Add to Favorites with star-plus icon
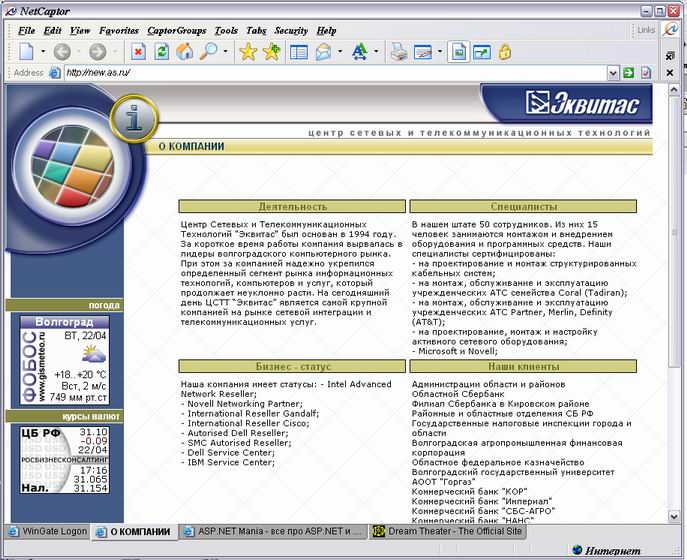The image size is (687, 560). click(x=272, y=52)
